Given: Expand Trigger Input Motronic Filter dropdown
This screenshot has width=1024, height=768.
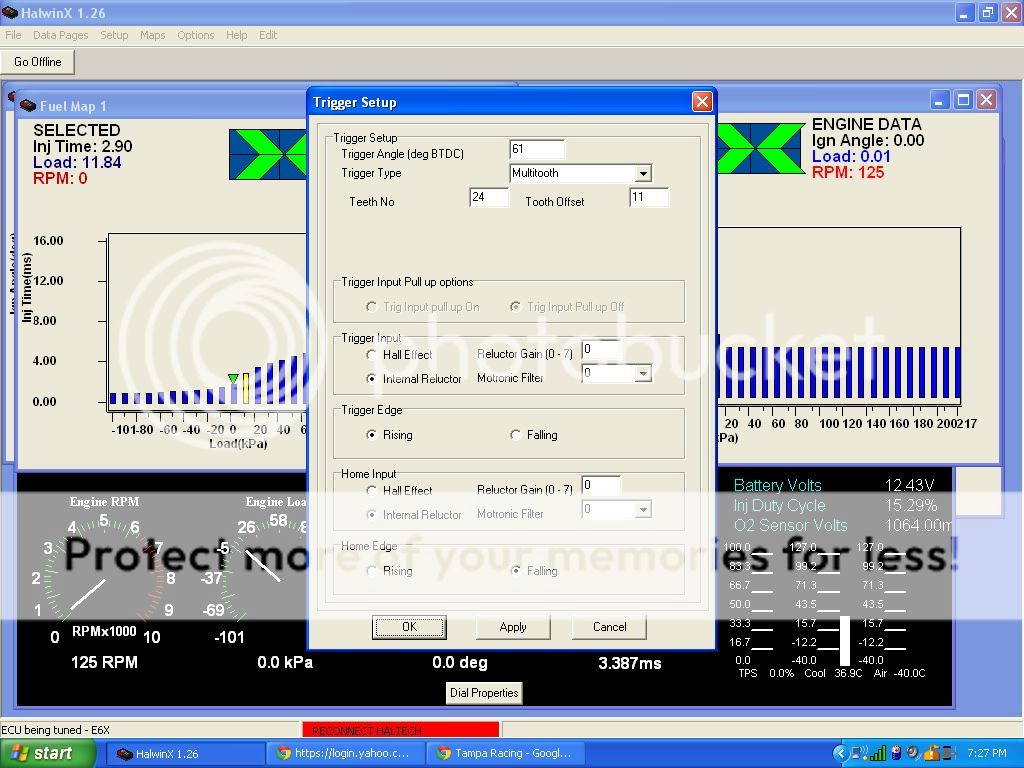Looking at the screenshot, I should point(643,374).
